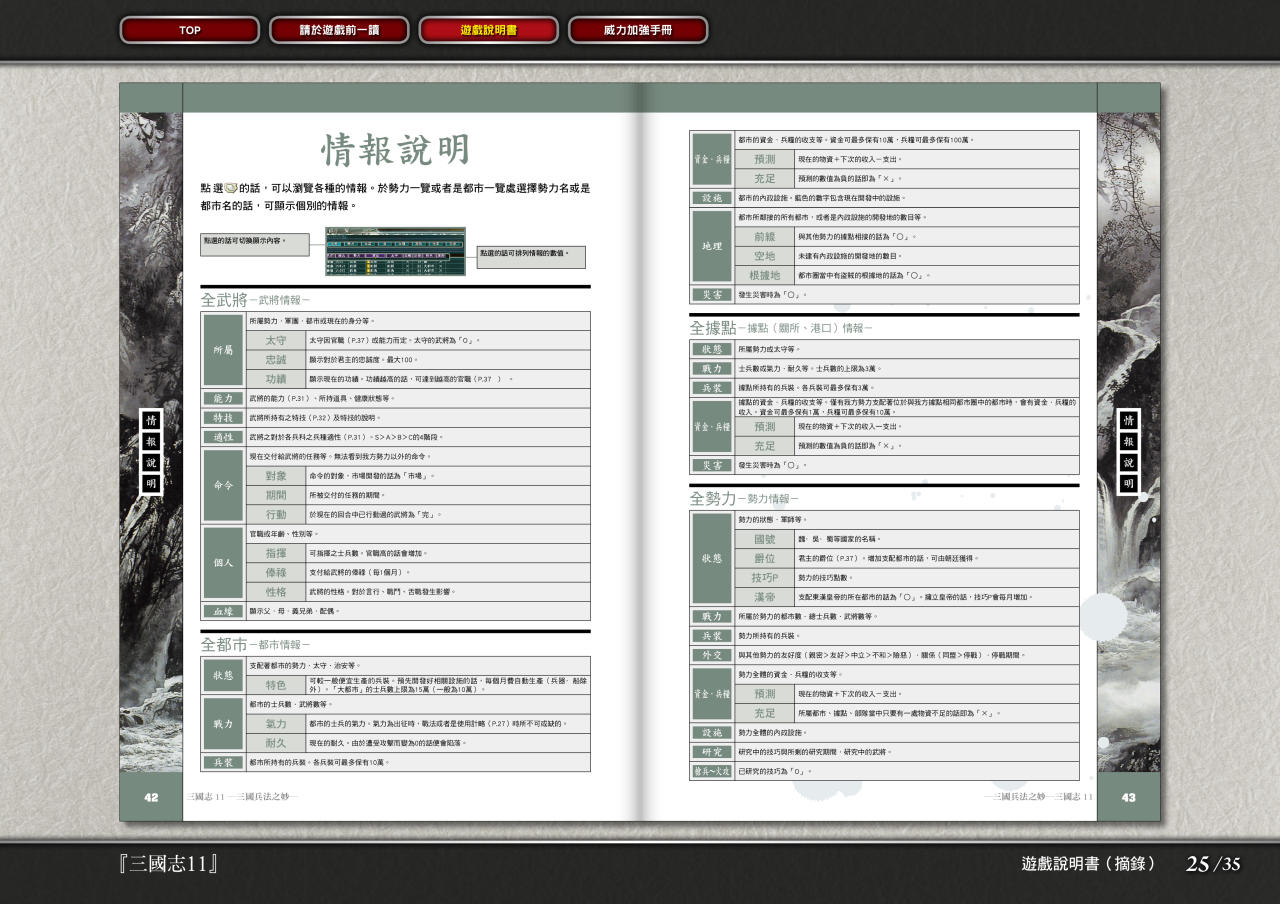
Task: Click the 漢帝 row label
Action: click(765, 597)
